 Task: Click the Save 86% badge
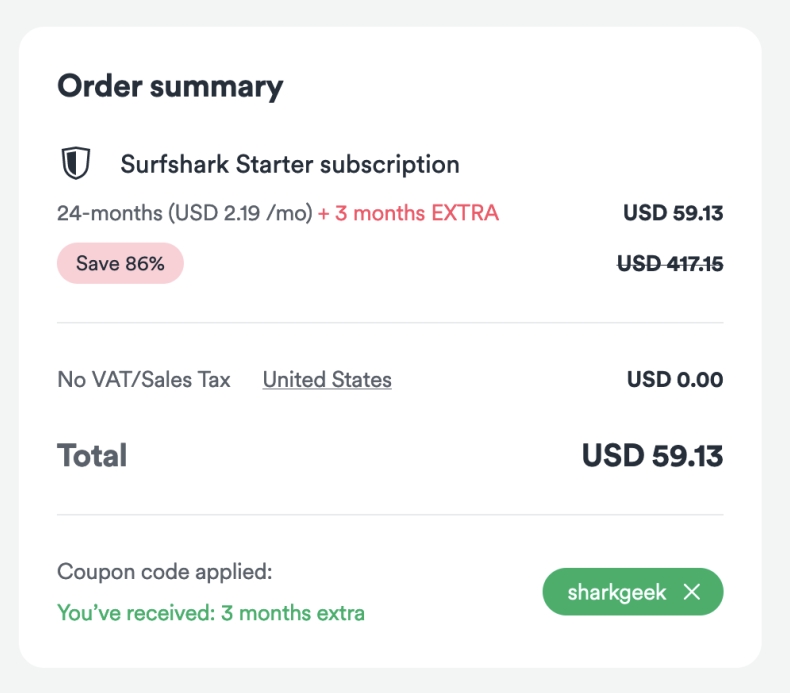click(x=120, y=264)
